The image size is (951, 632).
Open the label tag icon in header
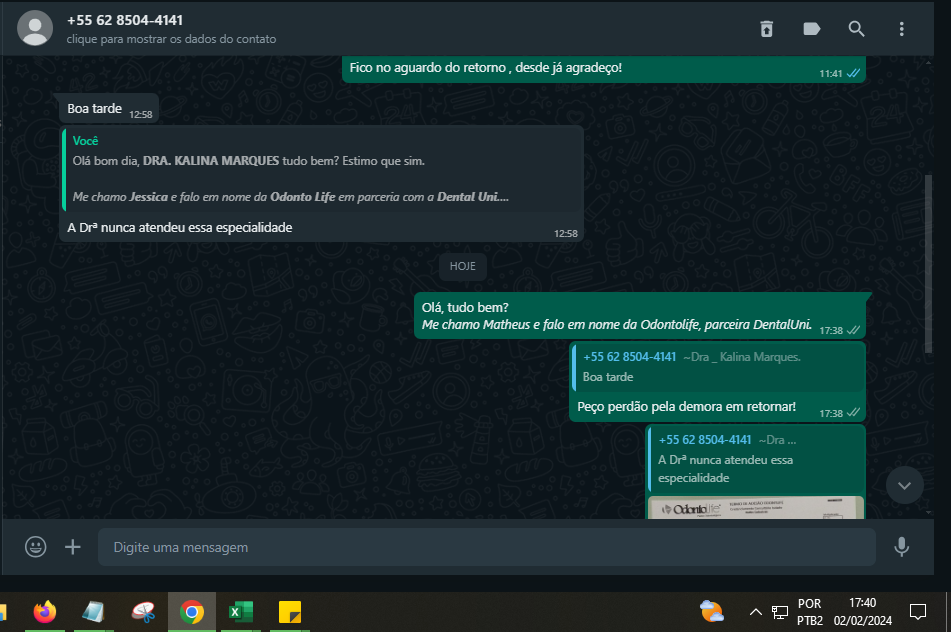tap(812, 29)
